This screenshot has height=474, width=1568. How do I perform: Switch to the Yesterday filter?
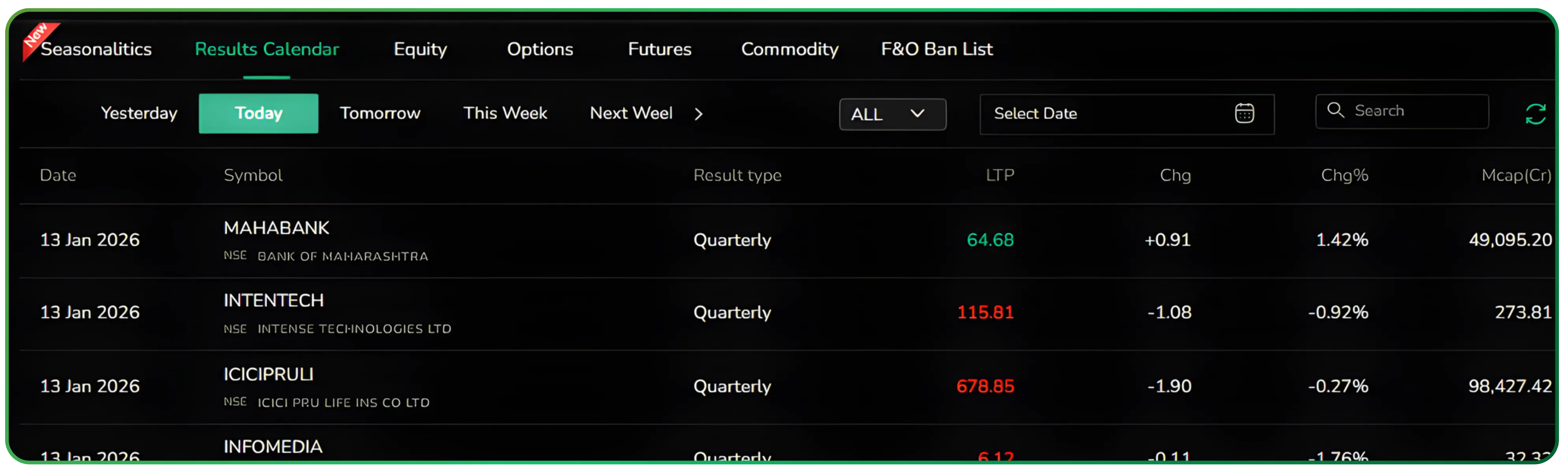[x=139, y=113]
